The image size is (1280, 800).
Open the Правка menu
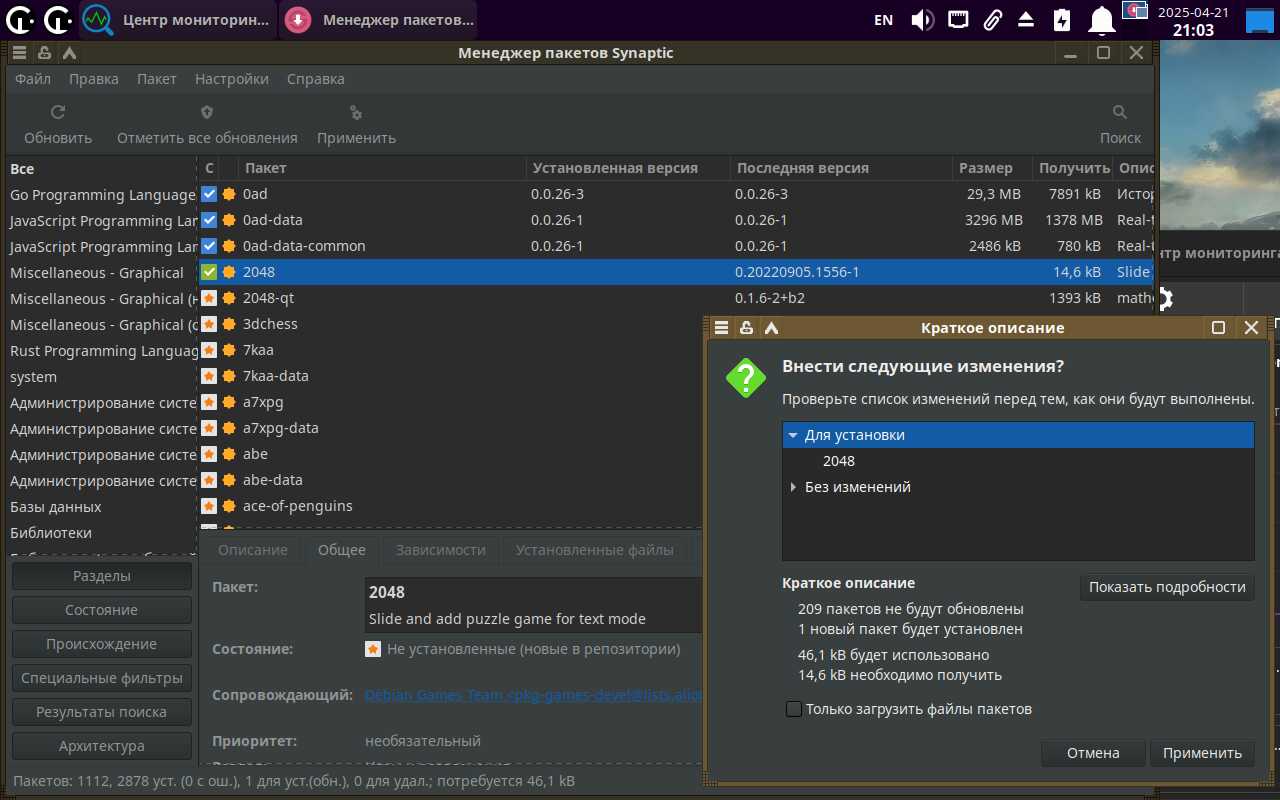pos(94,79)
